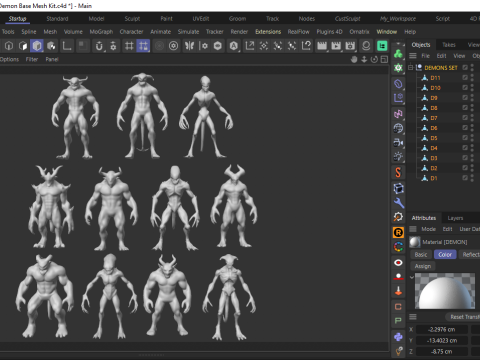This screenshot has width=480, height=360.
Task: Open the Attributes panel hamburger menu
Action: coord(413,229)
